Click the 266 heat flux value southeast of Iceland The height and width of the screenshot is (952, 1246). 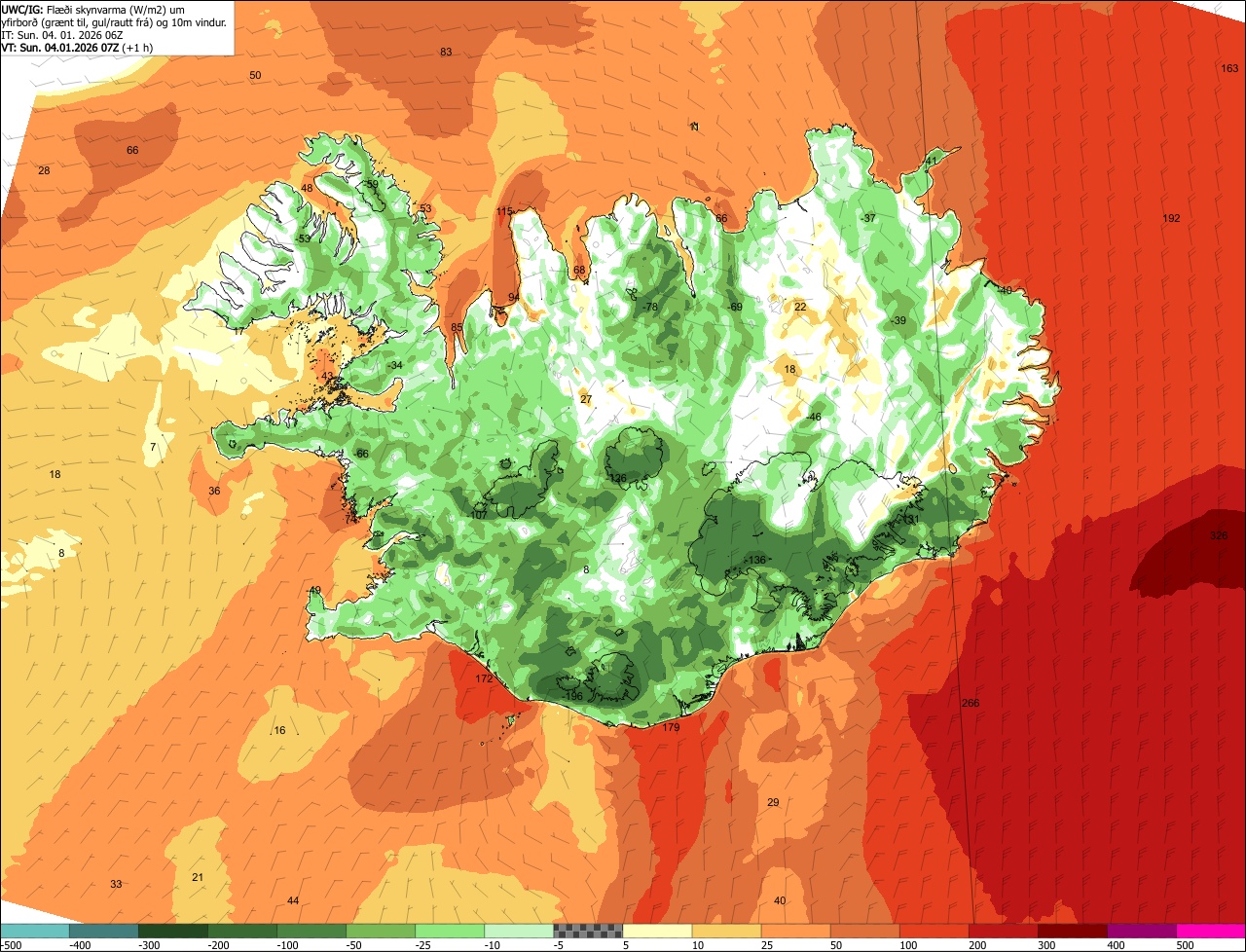[x=970, y=703]
